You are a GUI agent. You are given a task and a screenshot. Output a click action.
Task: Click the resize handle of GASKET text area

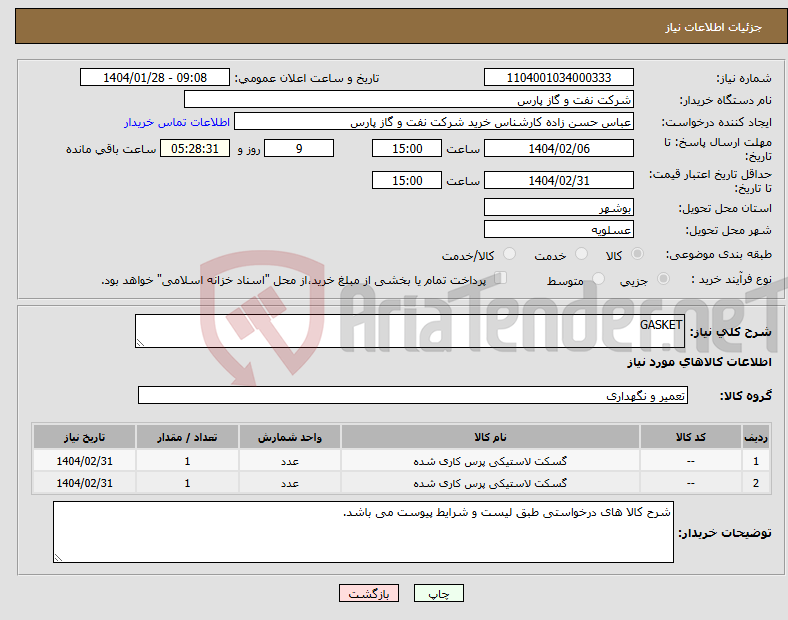(140, 343)
